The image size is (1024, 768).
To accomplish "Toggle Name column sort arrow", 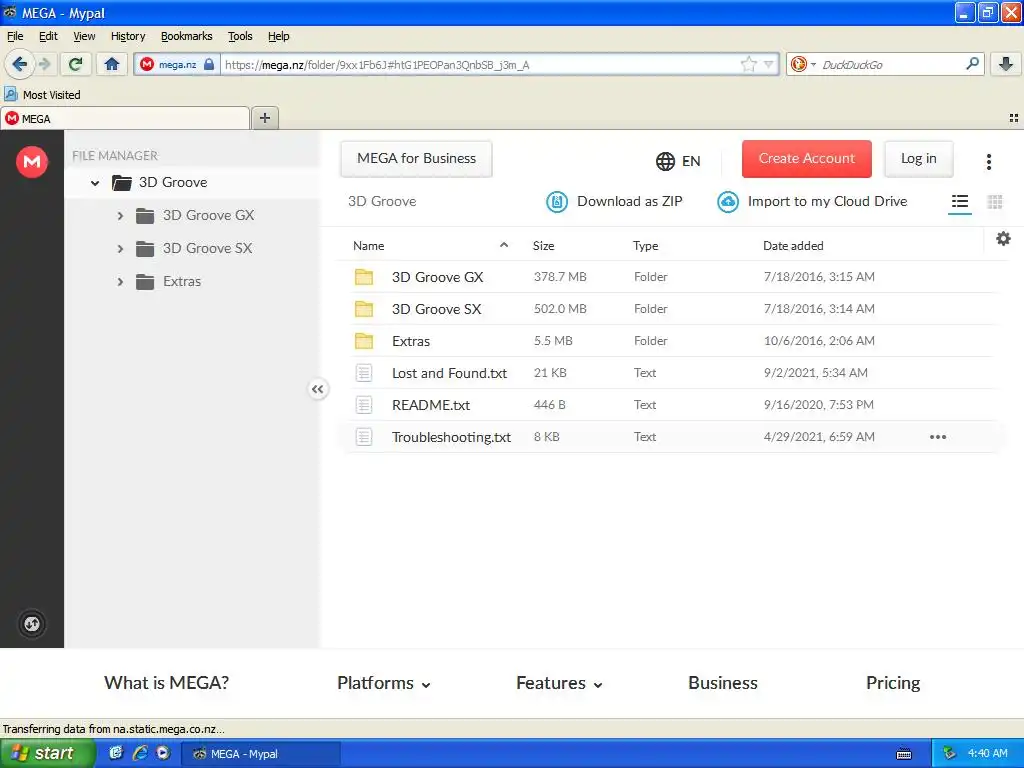I will point(504,246).
